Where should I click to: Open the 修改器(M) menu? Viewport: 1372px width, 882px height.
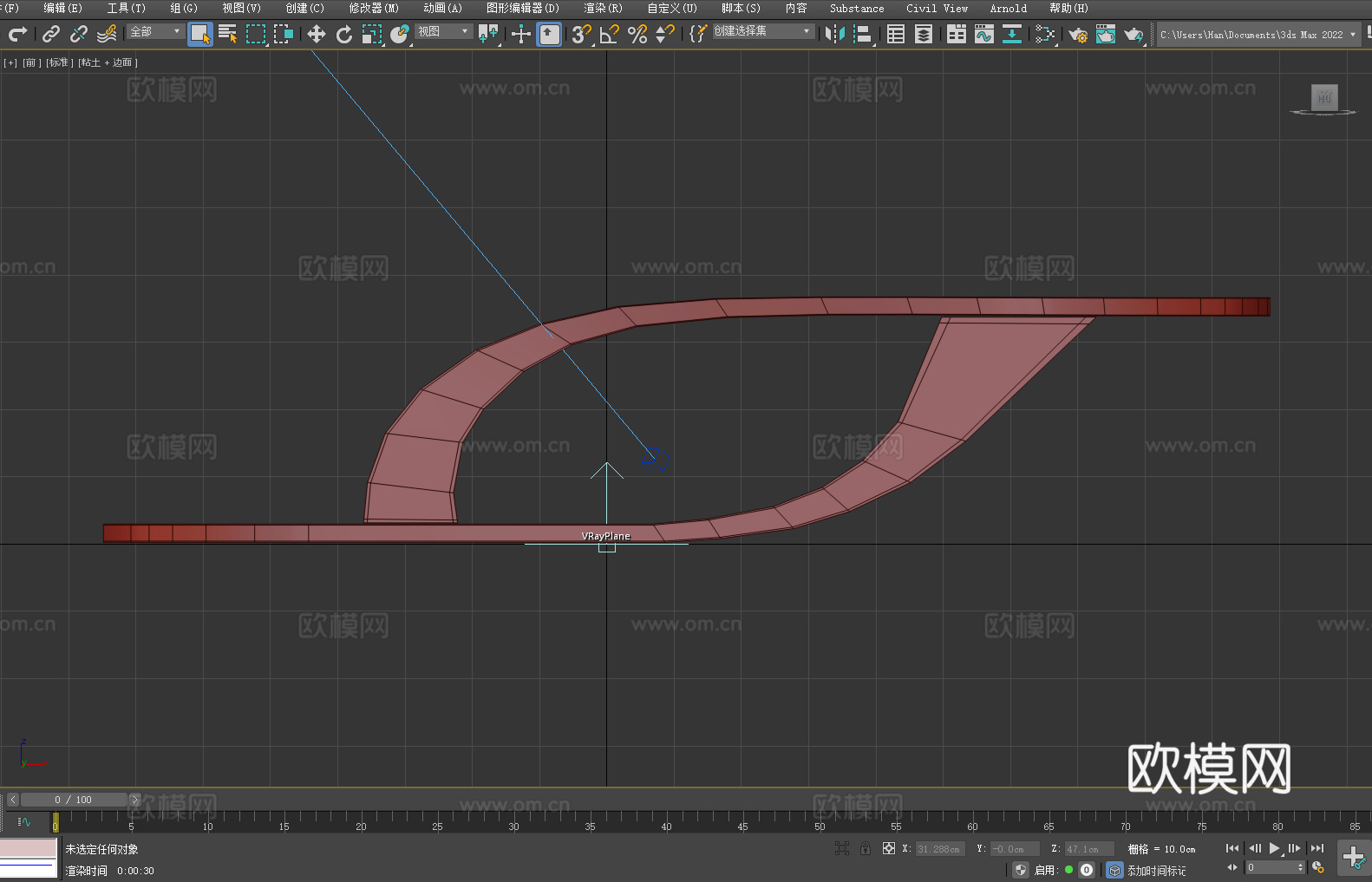click(374, 8)
